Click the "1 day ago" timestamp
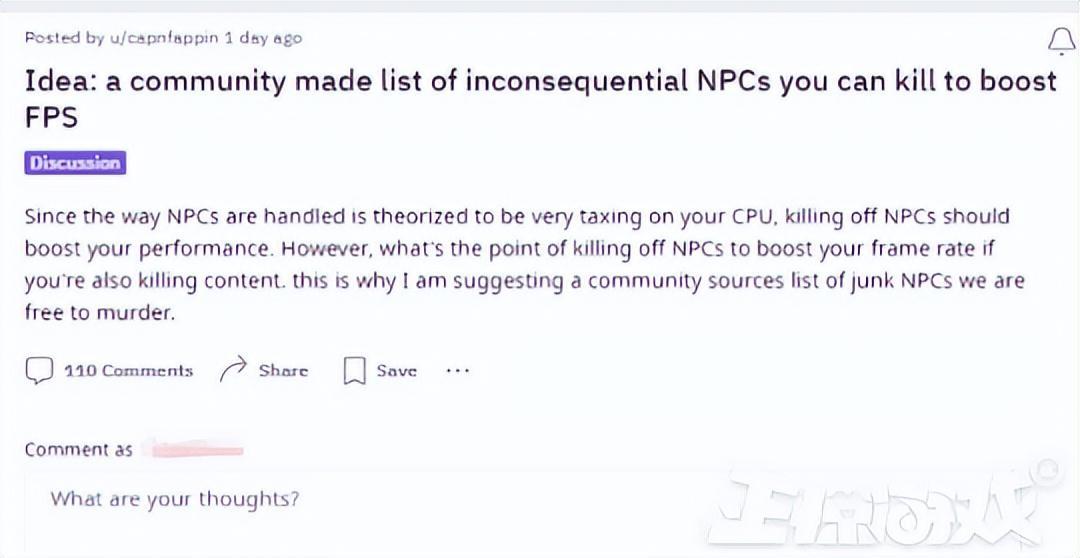Image resolution: width=1080 pixels, height=558 pixels. pyautogui.click(x=263, y=38)
